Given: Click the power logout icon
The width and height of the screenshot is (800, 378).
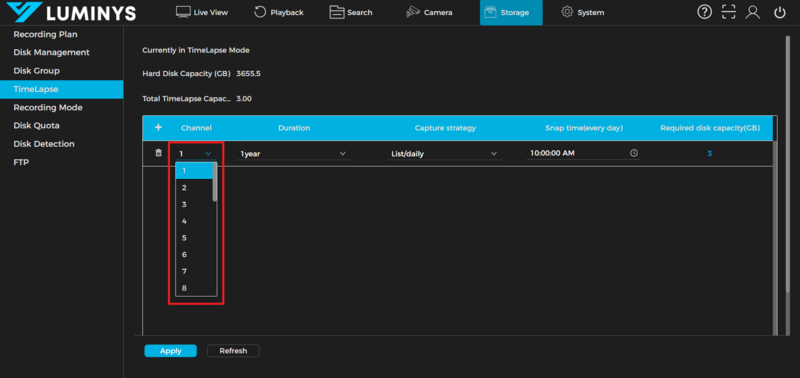Looking at the screenshot, I should pyautogui.click(x=780, y=12).
